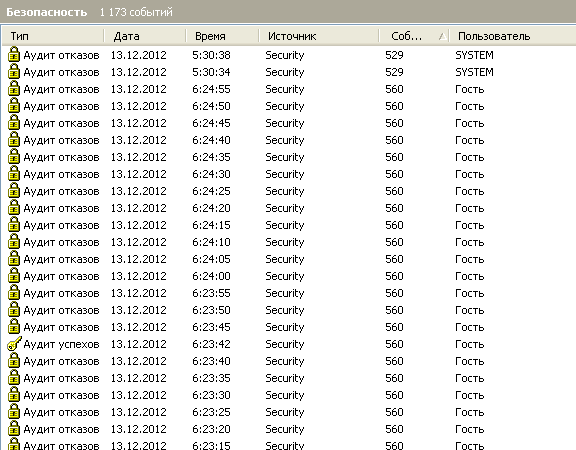Click the lock icon of the 6:24:55 event
Screen dimensions: 576x450
(x=14, y=89)
